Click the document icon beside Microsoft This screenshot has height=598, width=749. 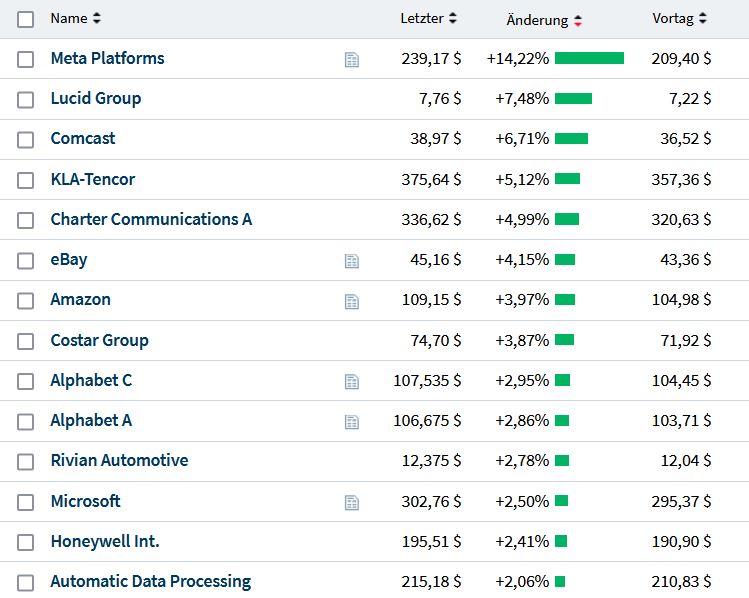point(351,502)
